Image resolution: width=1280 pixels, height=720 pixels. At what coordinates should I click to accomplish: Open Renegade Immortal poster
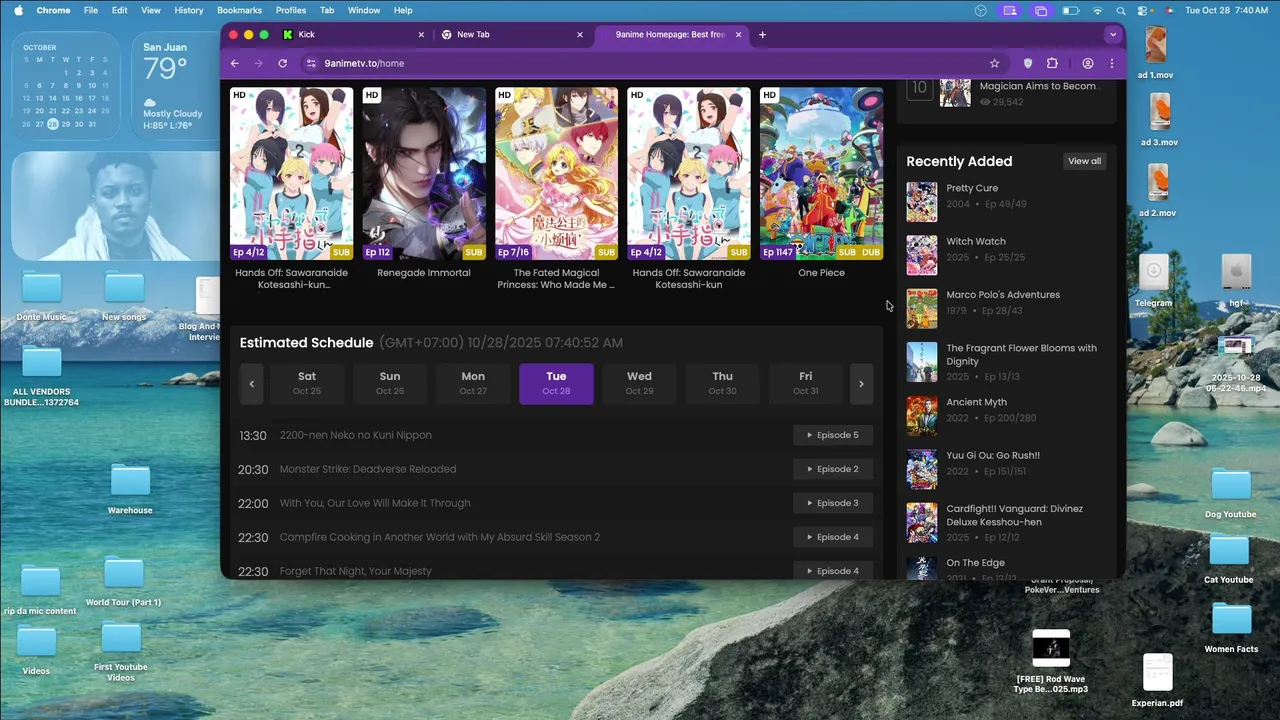(424, 173)
